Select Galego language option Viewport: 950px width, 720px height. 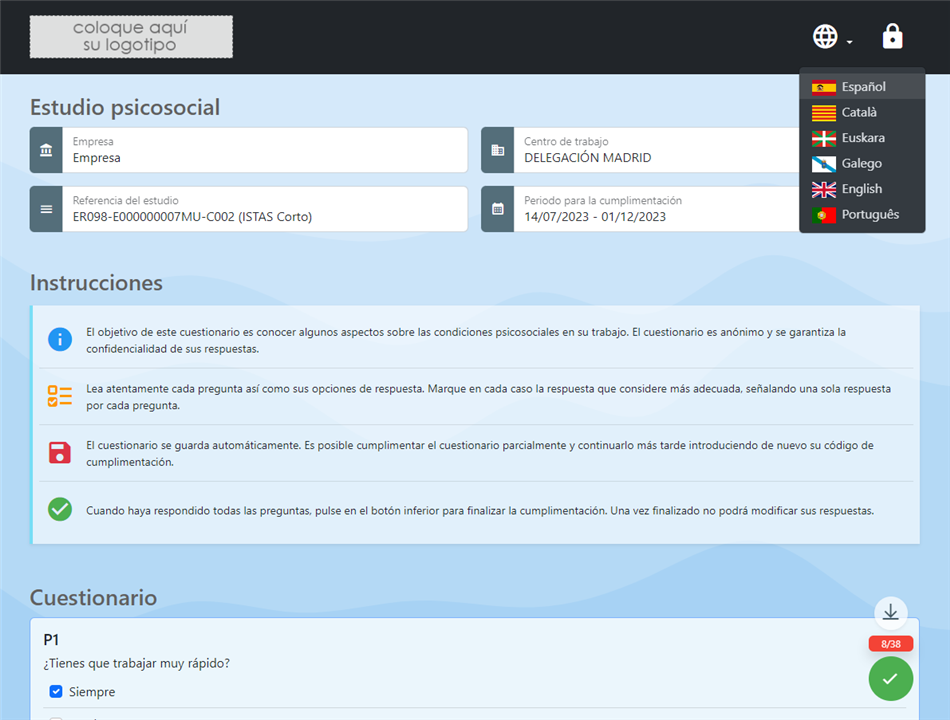[861, 163]
